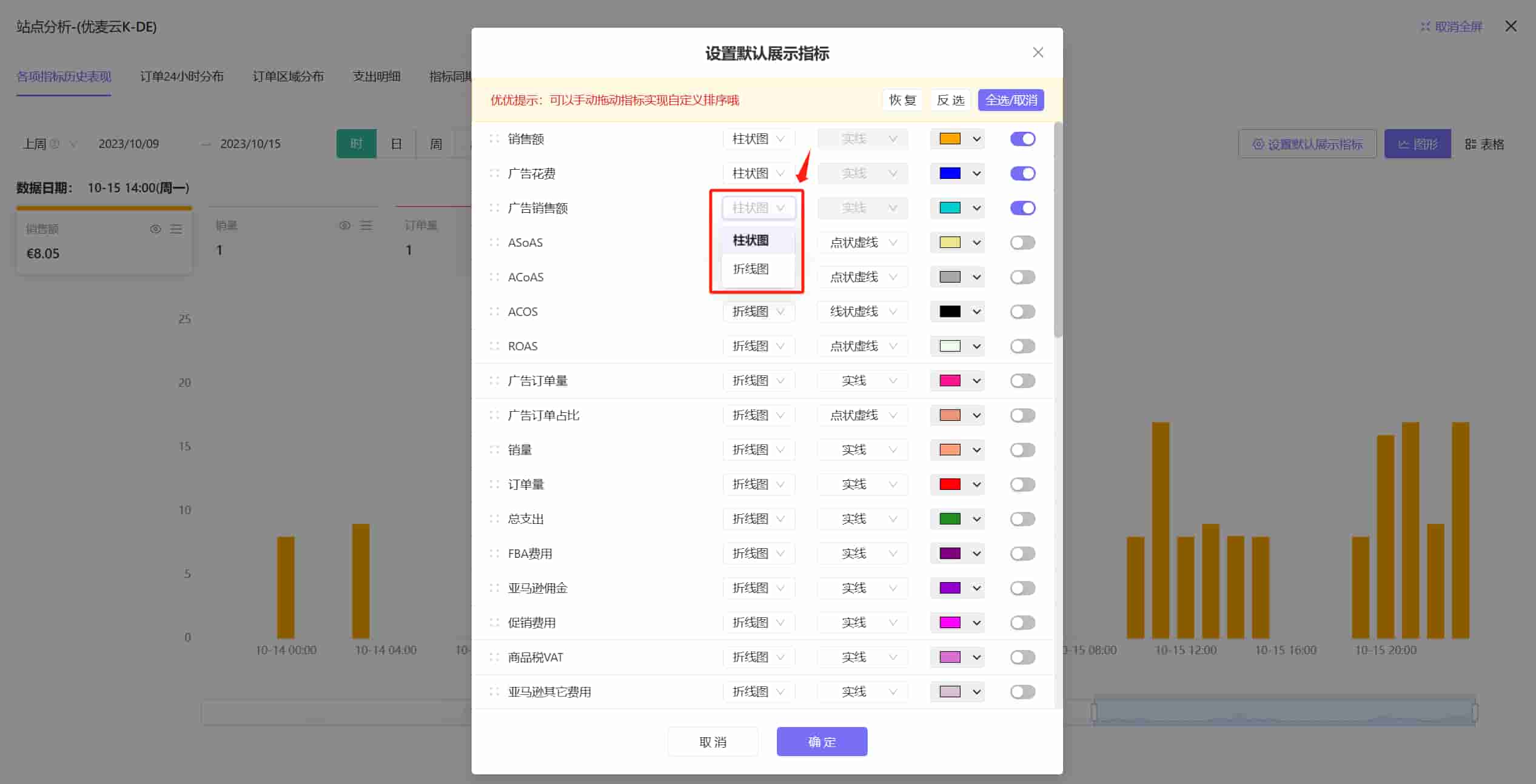Open line style dropdown for ACOS
This screenshot has height=784, width=1536.
862,312
